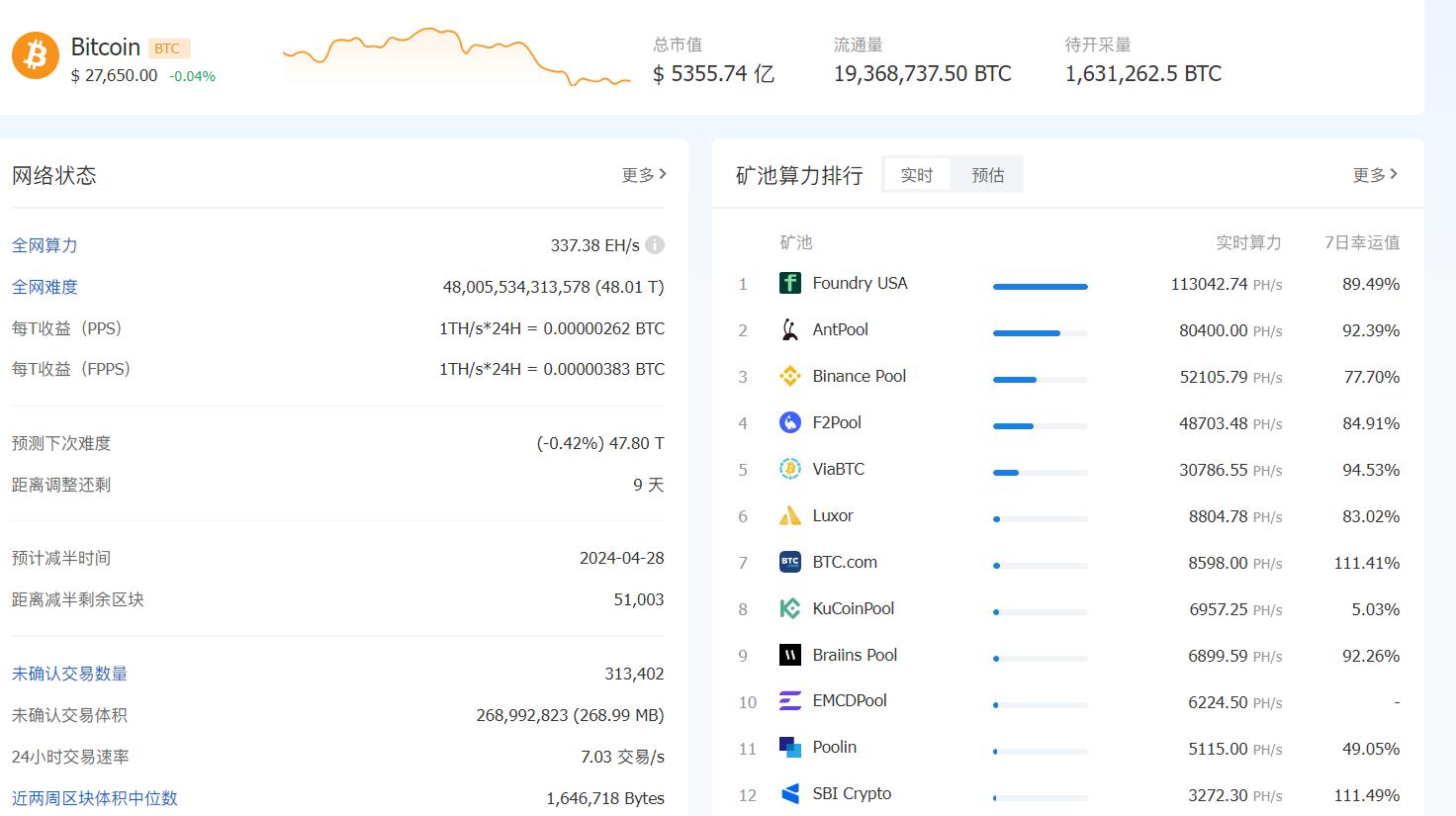Click the KuCoinPool logo icon

[x=789, y=609]
